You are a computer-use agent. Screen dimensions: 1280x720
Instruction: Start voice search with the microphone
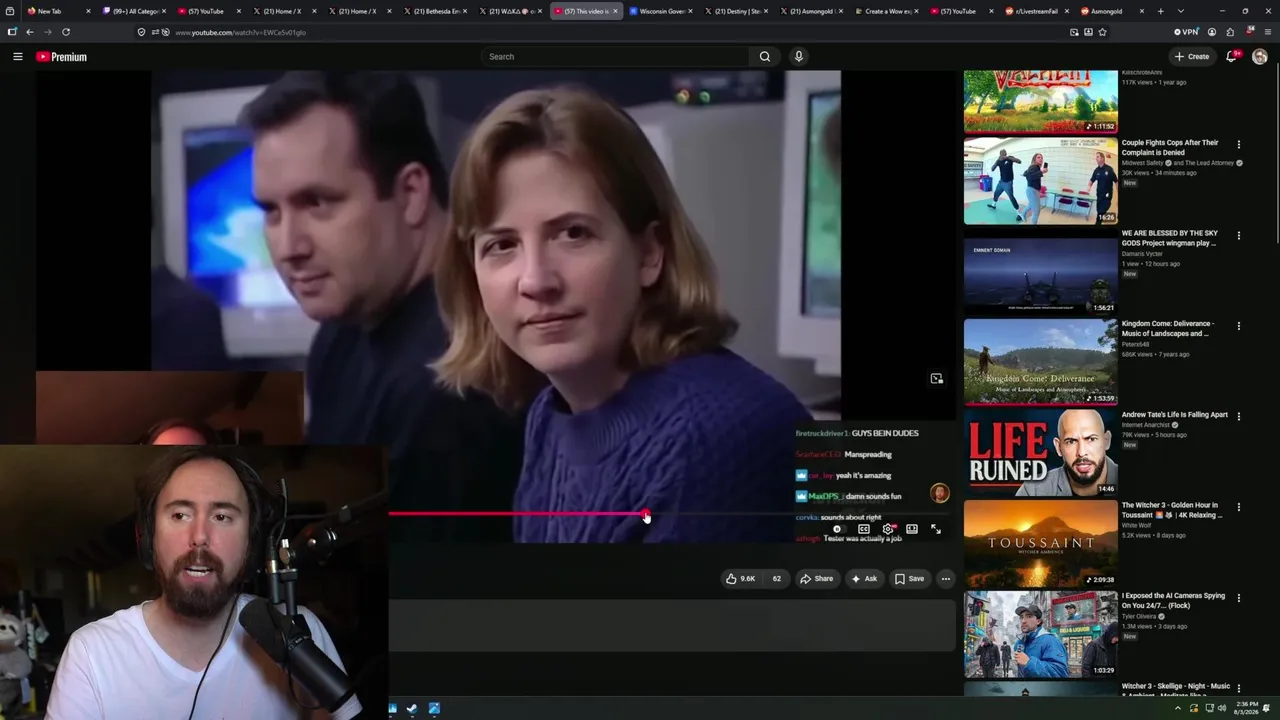click(798, 57)
